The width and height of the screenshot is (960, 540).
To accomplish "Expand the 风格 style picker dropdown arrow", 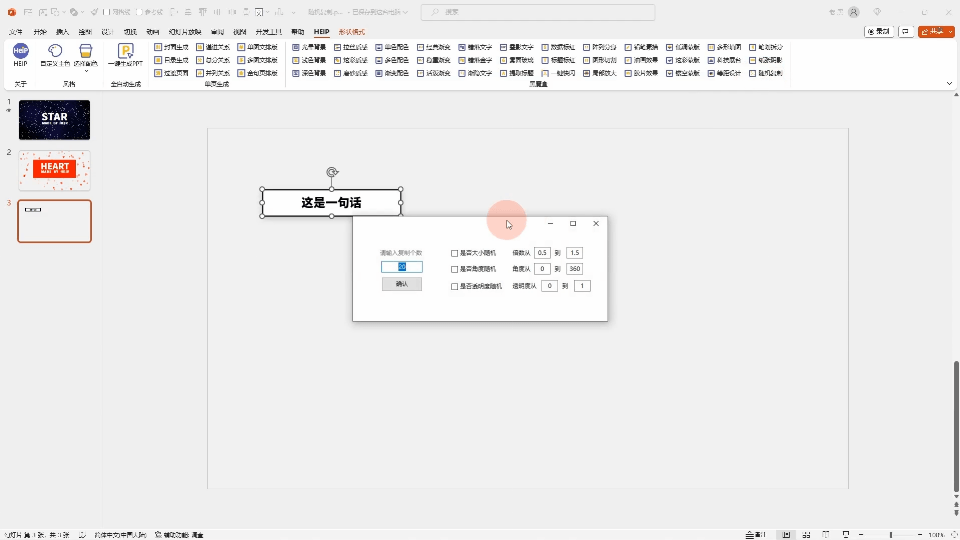I will [86, 72].
